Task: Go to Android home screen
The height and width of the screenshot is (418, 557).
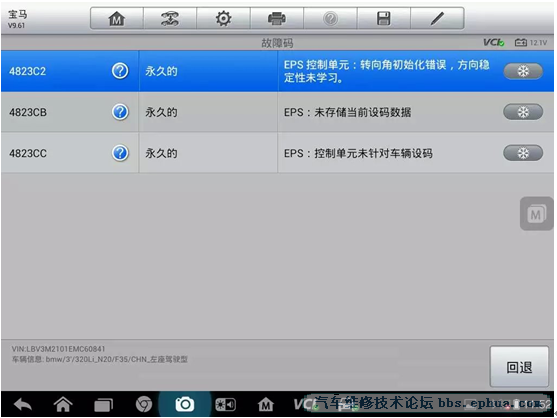Action: [x=63, y=405]
